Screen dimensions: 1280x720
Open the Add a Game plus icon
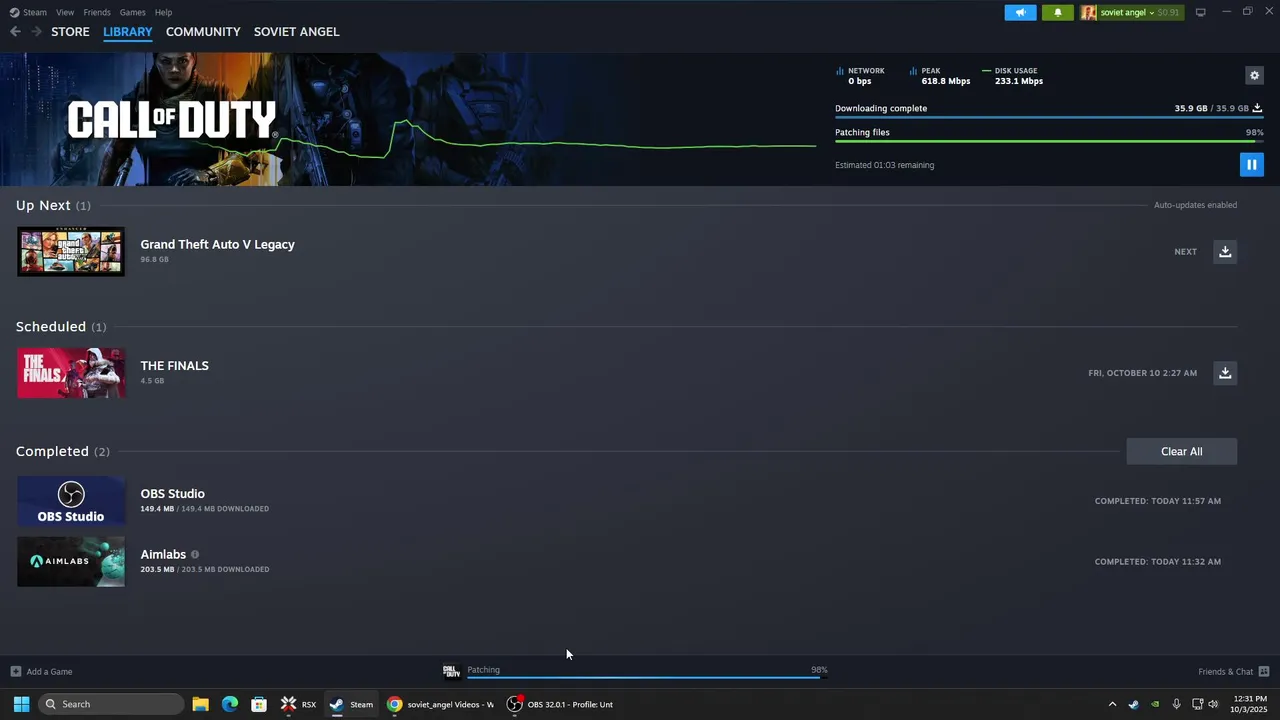pos(15,672)
